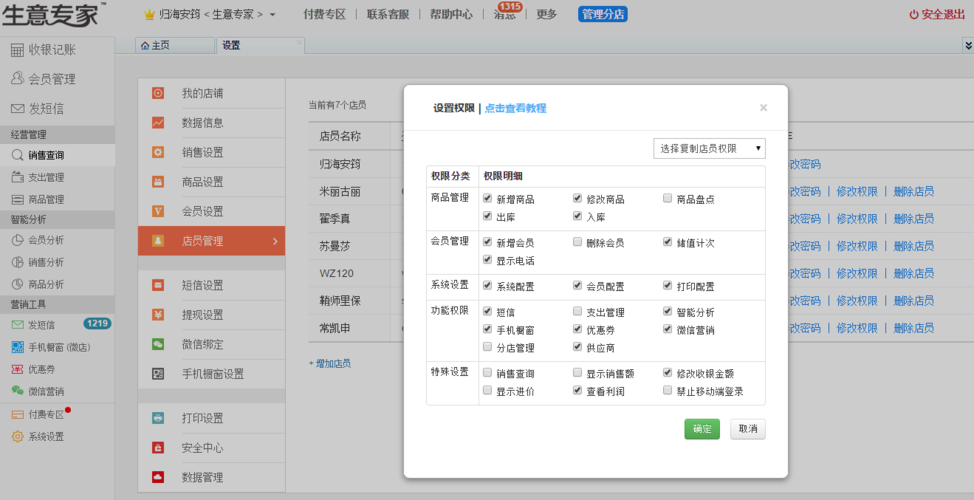The image size is (974, 500).
Task: Open 优惠券 in the sidebar
Action: 34,370
